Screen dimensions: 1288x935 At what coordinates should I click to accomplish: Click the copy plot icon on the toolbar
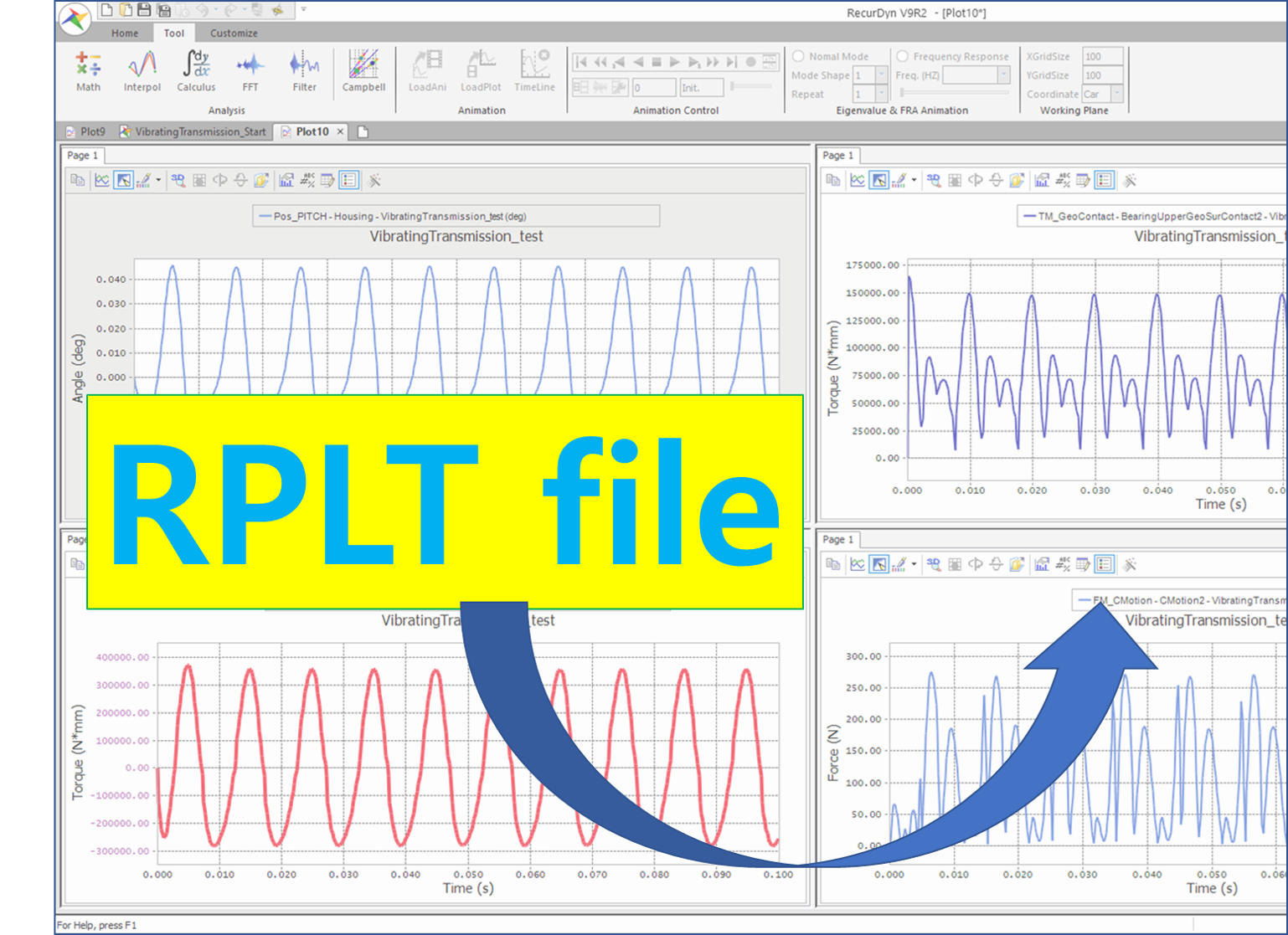point(75,179)
